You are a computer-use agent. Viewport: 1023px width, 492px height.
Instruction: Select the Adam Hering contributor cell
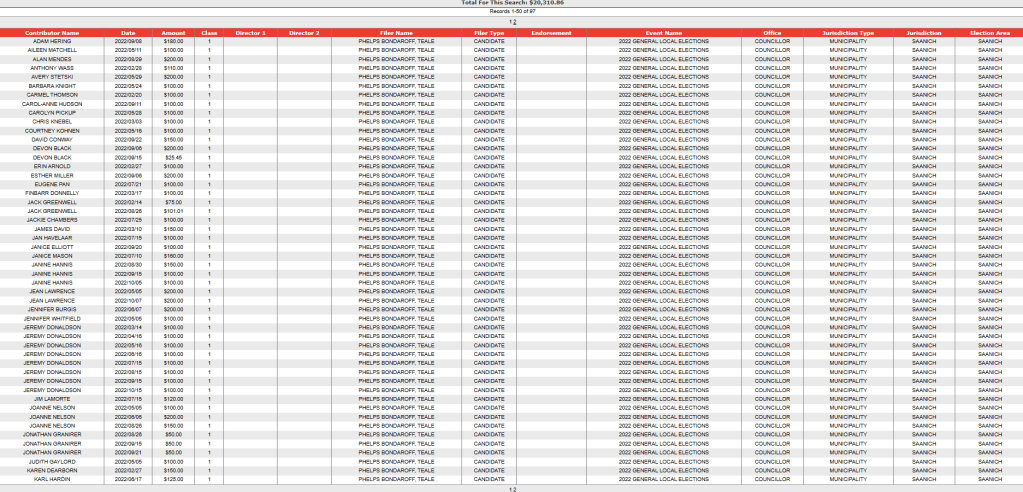click(x=52, y=42)
